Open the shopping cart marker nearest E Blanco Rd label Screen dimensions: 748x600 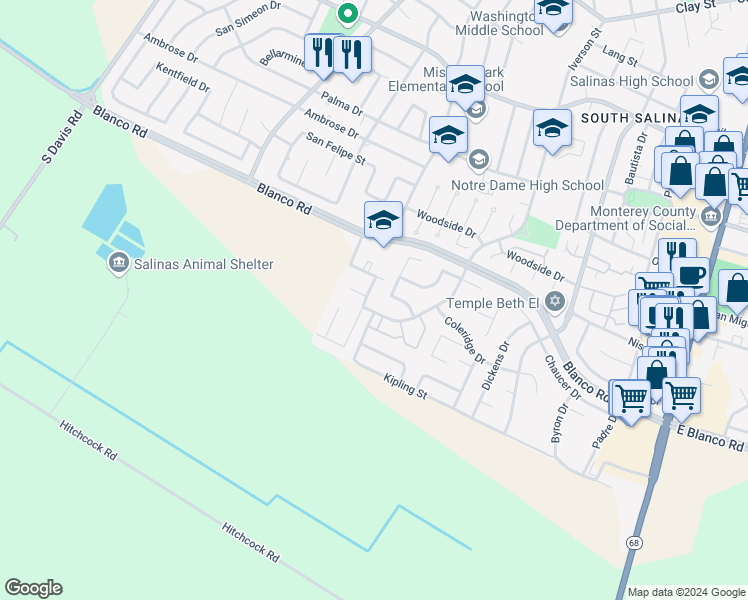click(682, 399)
